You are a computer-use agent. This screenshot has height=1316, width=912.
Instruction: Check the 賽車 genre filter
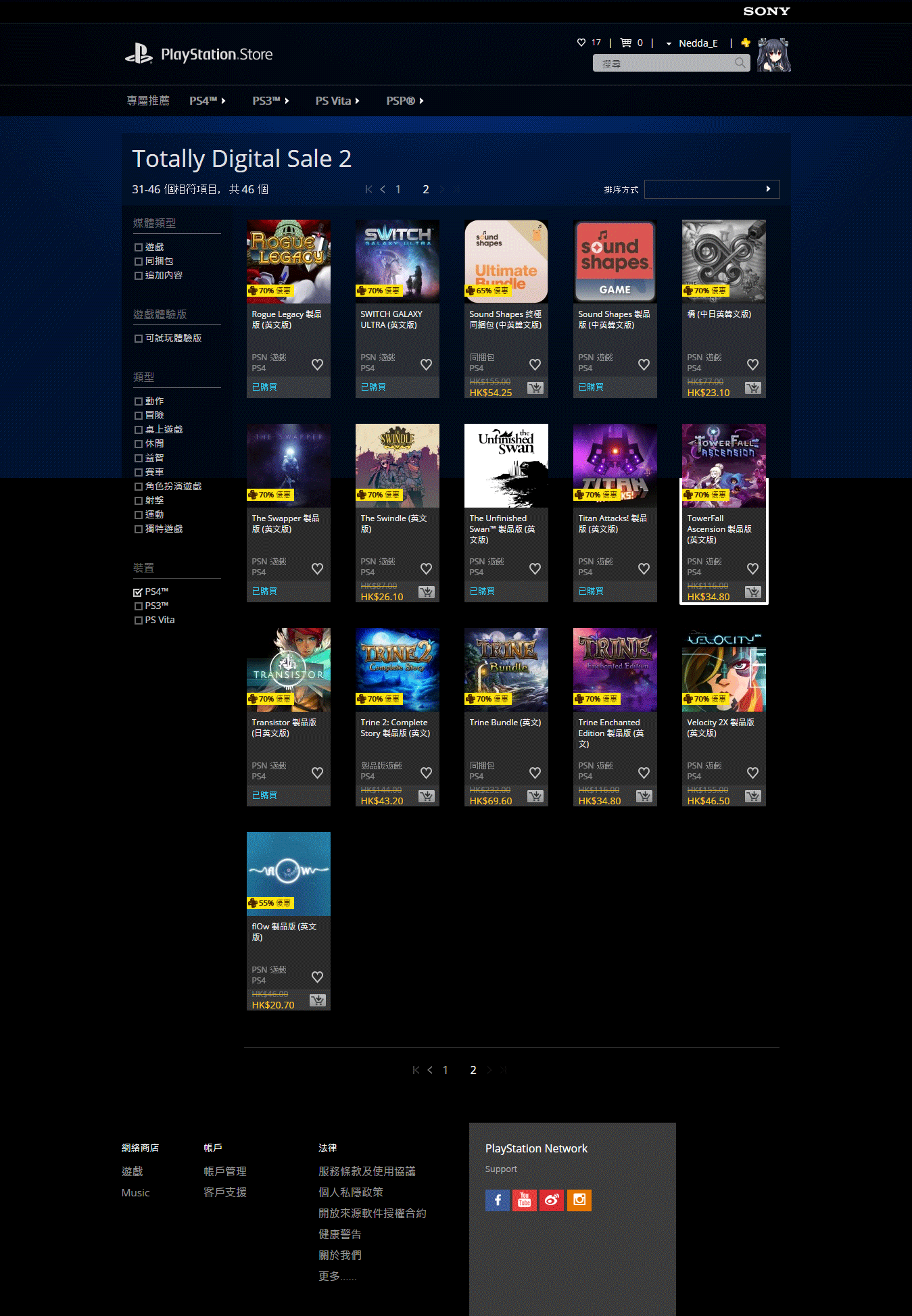pyautogui.click(x=139, y=472)
